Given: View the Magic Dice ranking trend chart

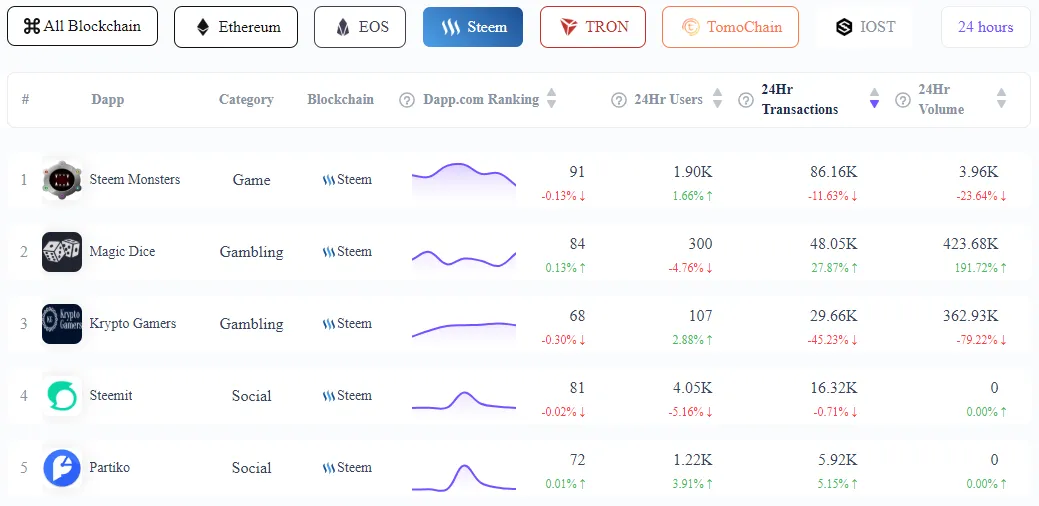Looking at the screenshot, I should click(x=464, y=258).
